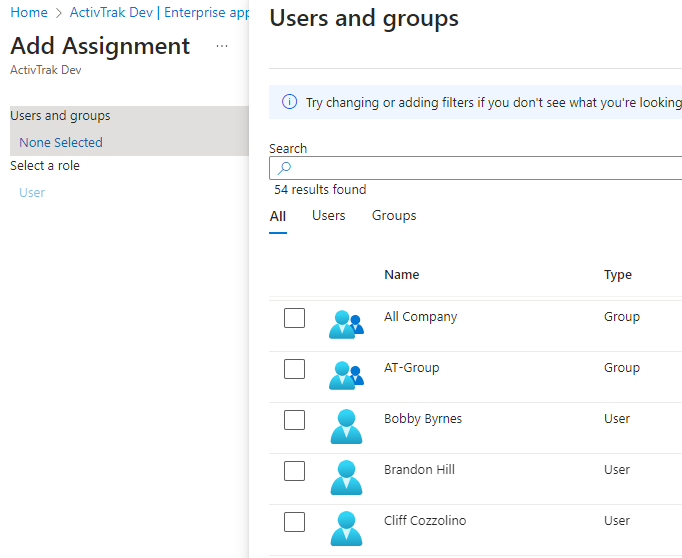Click the Try changing or adding filters message
Image resolution: width=682 pixels, height=558 pixels.
point(494,103)
